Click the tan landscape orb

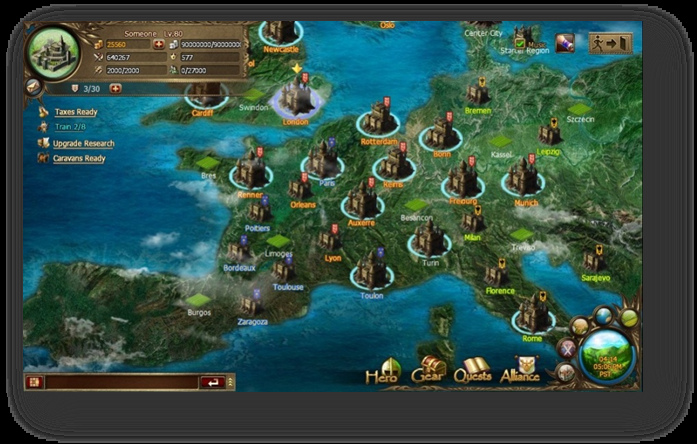pos(580,327)
